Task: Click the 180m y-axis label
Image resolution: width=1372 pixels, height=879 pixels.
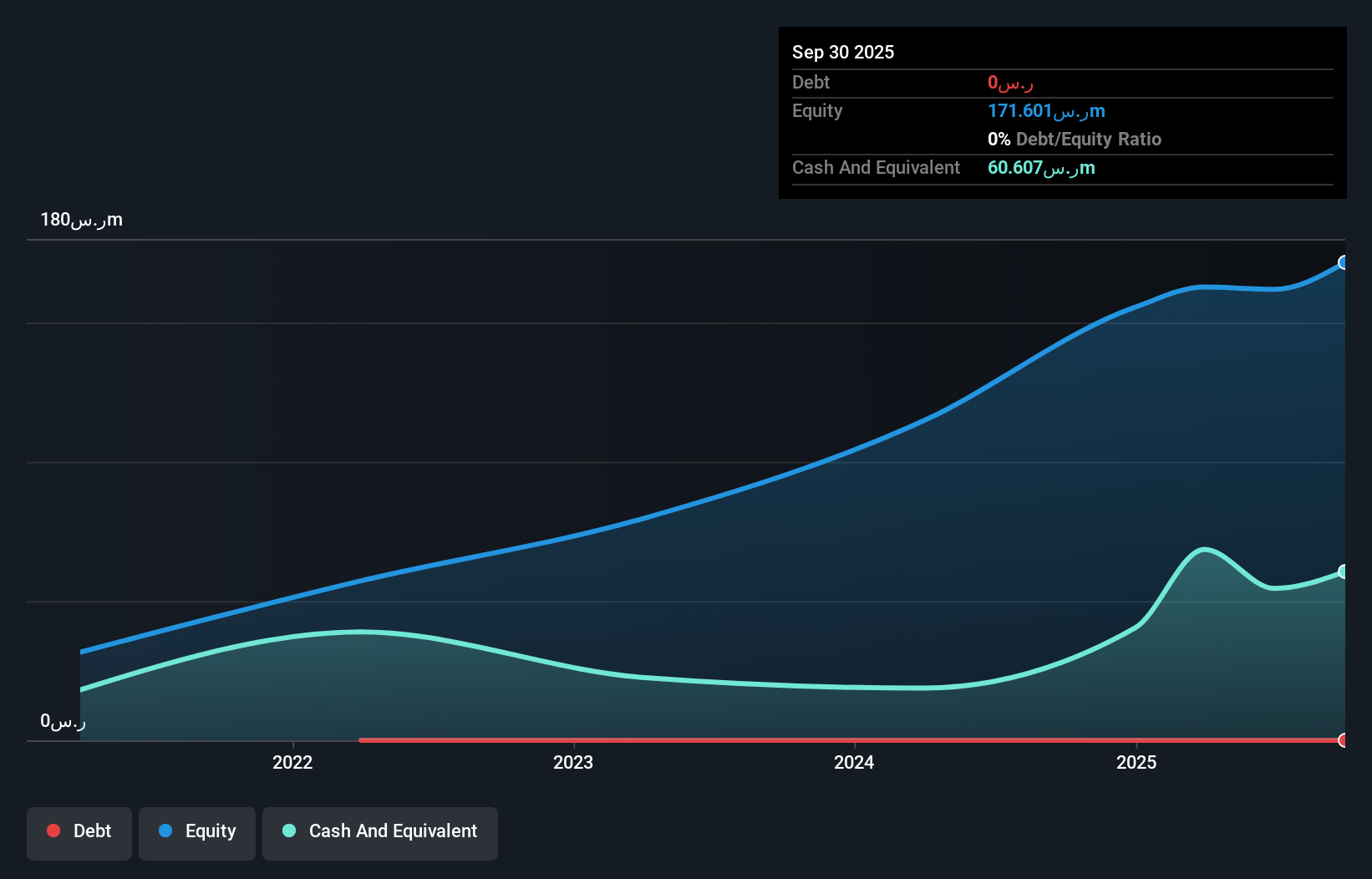Action: (82, 220)
